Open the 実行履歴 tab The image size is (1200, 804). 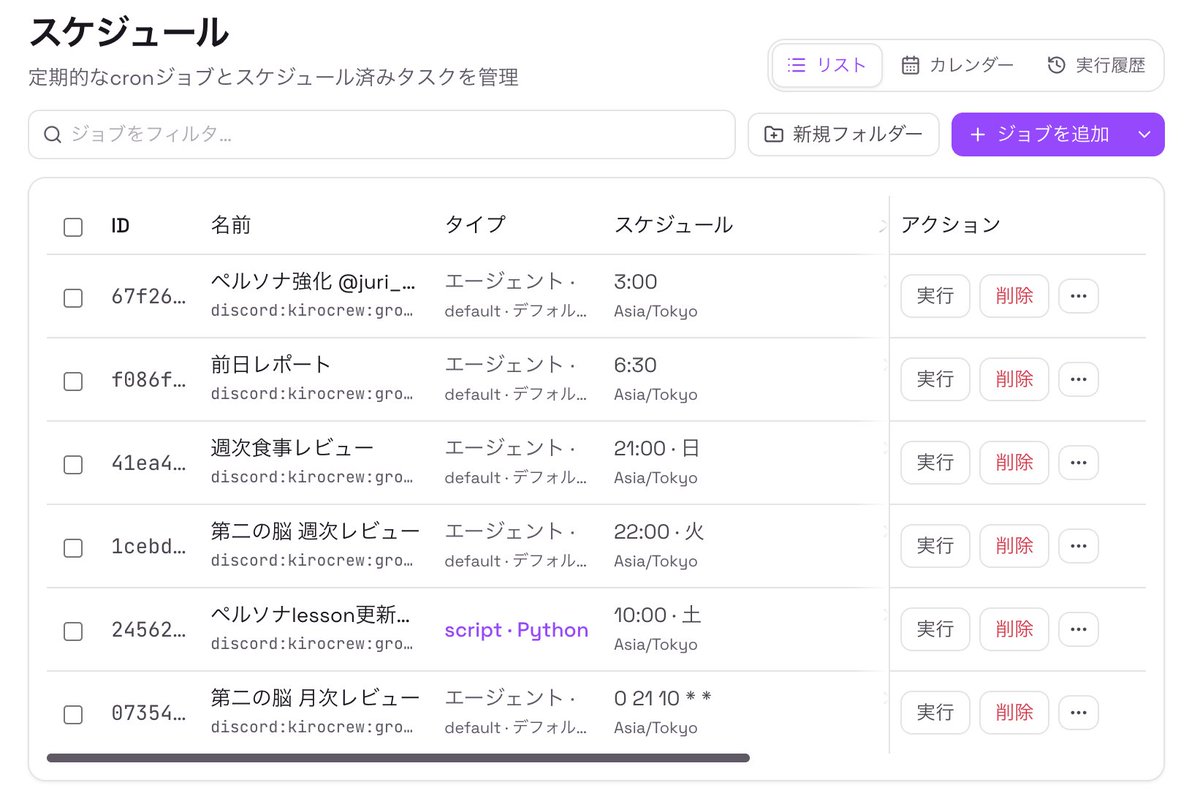1096,65
